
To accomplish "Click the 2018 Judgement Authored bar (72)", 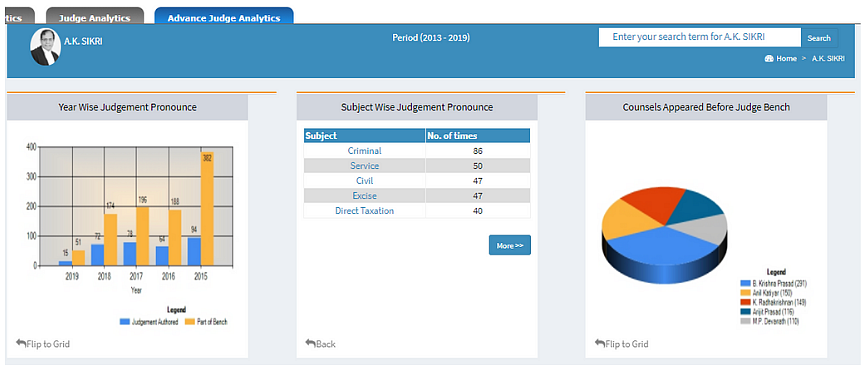I will point(98,255).
